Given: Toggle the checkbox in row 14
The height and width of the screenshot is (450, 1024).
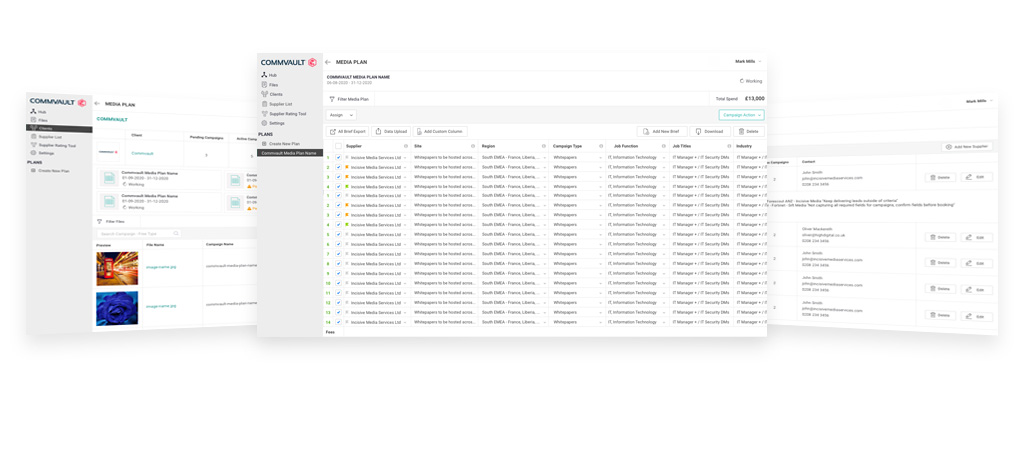Looking at the screenshot, I should (x=338, y=322).
